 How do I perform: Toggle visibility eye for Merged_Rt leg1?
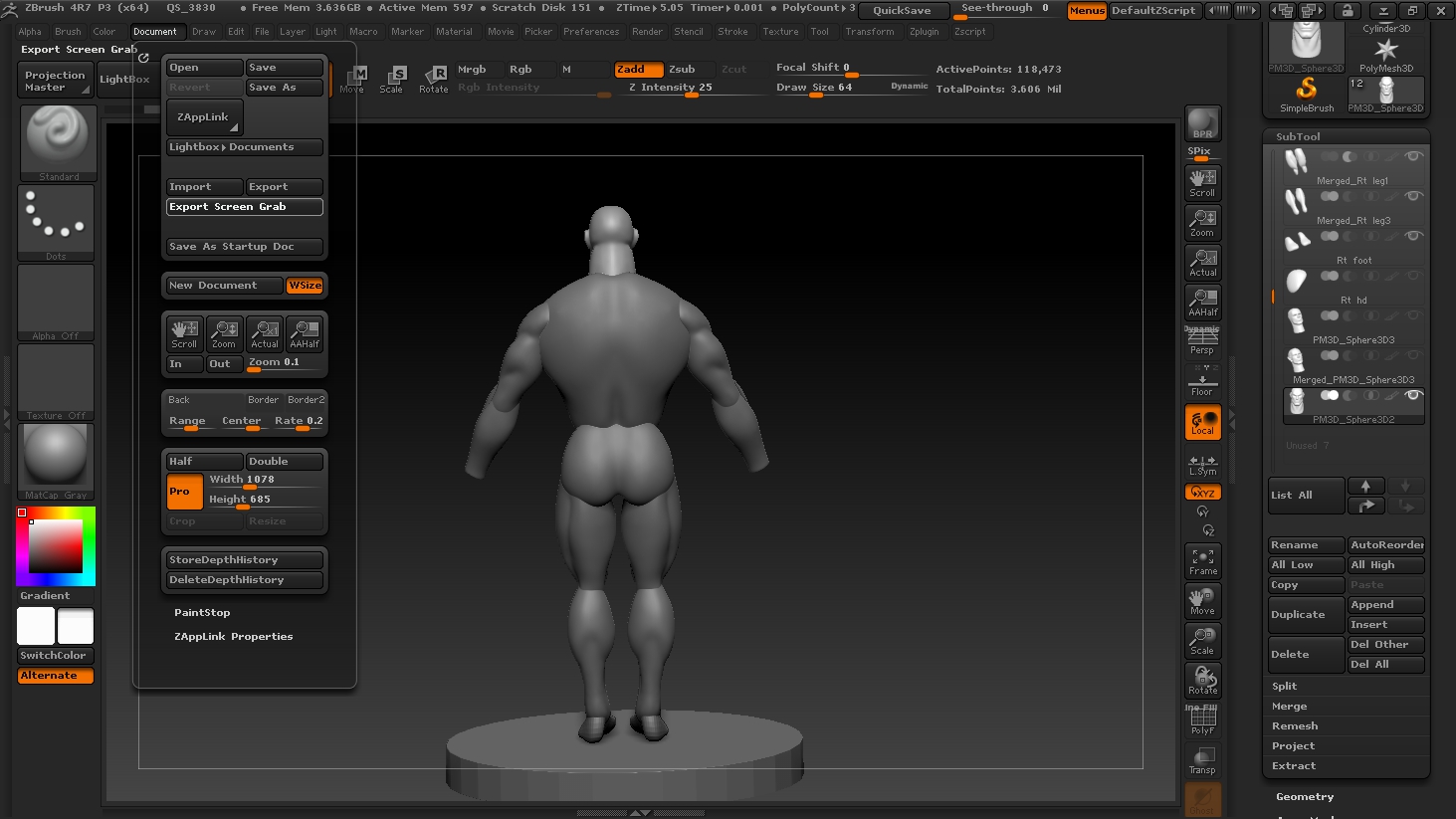(1412, 156)
